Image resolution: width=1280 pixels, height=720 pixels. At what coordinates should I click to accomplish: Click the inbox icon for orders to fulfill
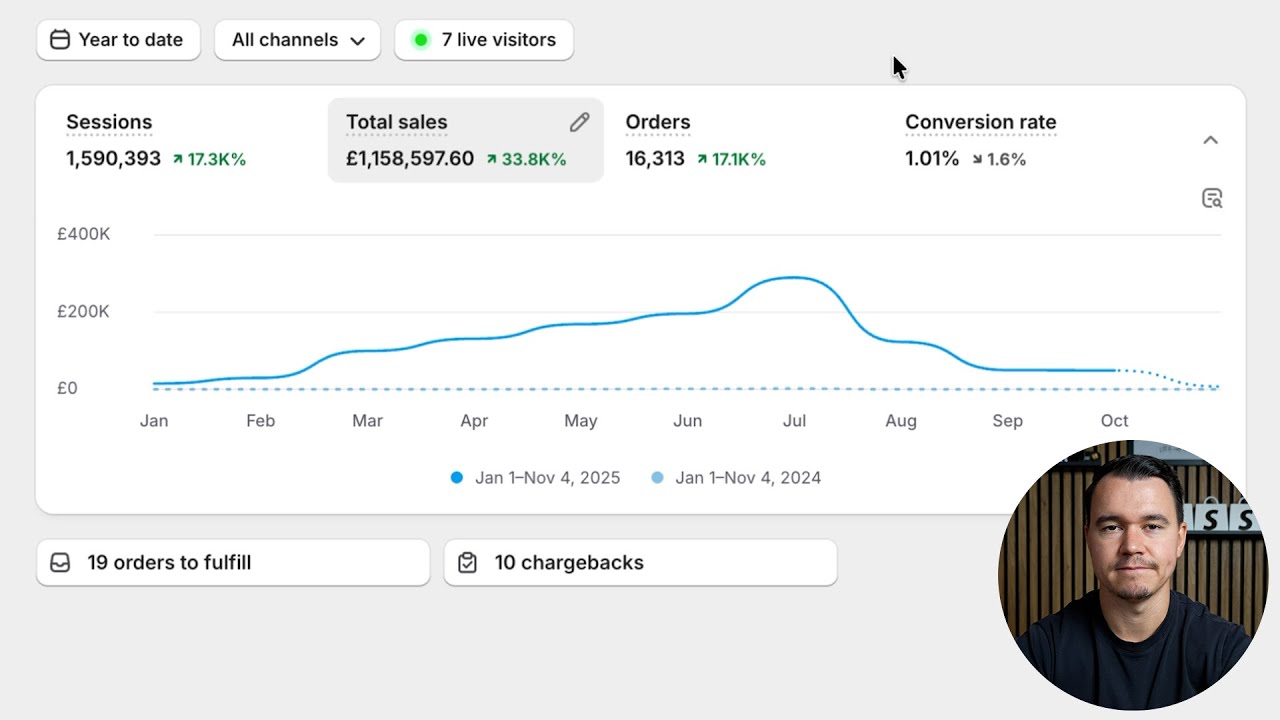(x=60, y=563)
